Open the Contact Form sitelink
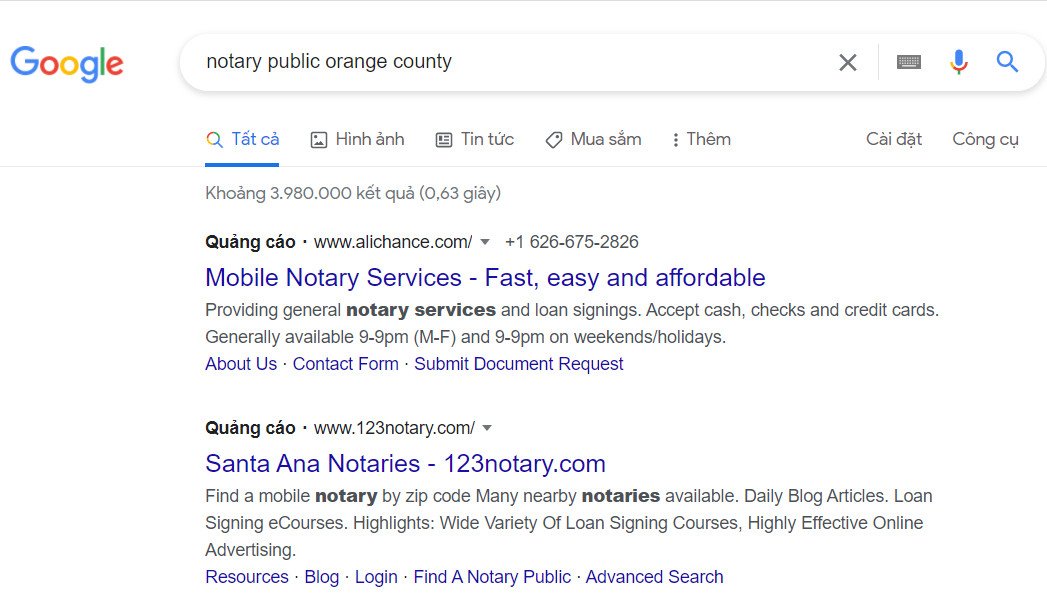This screenshot has height=607, width=1047. (345, 364)
